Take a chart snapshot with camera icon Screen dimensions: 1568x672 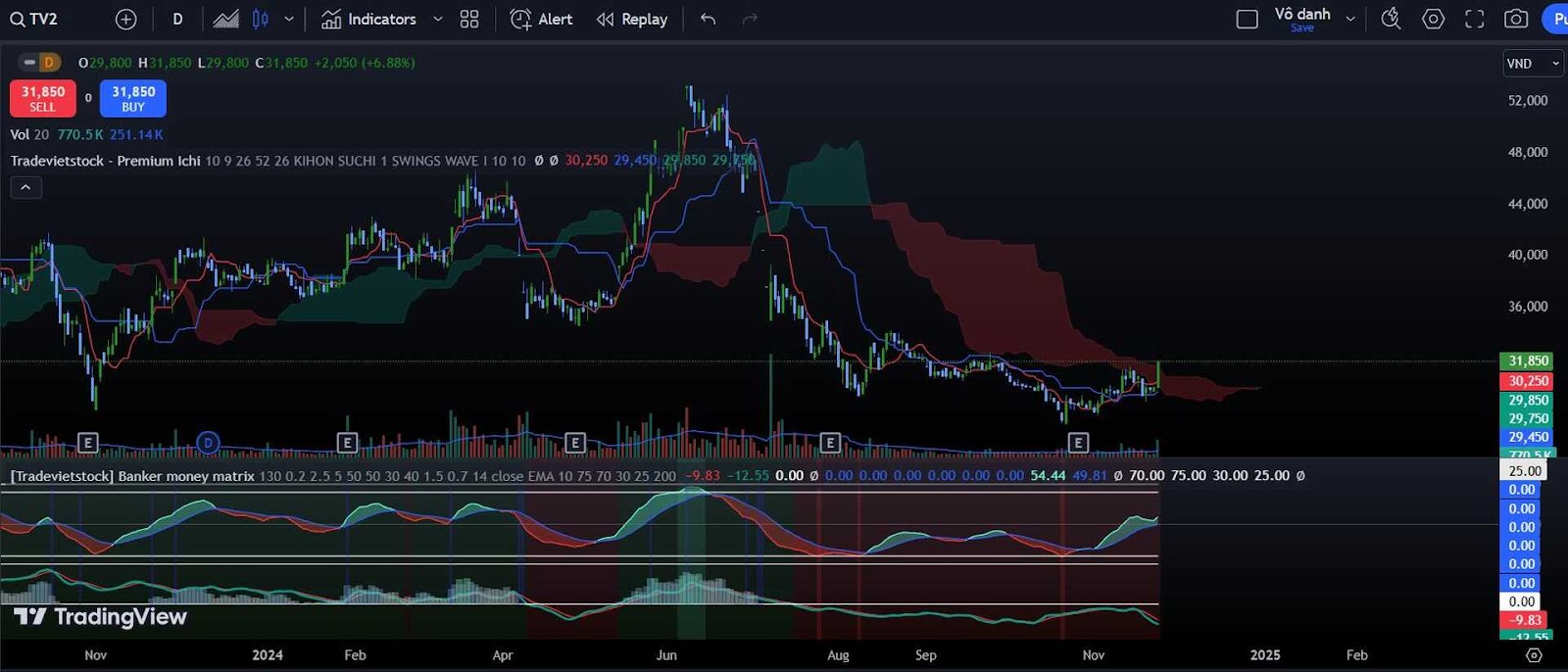point(1516,19)
